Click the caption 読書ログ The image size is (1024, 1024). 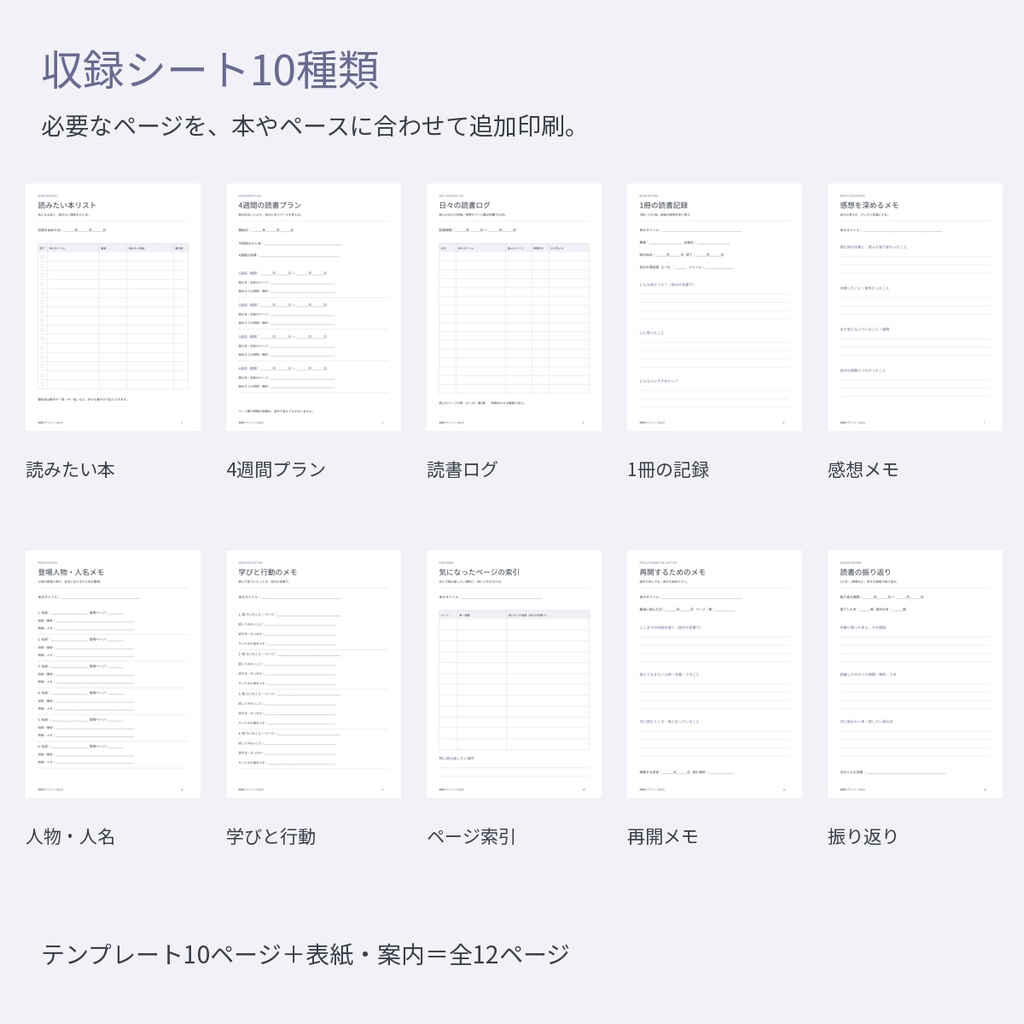pos(462,470)
